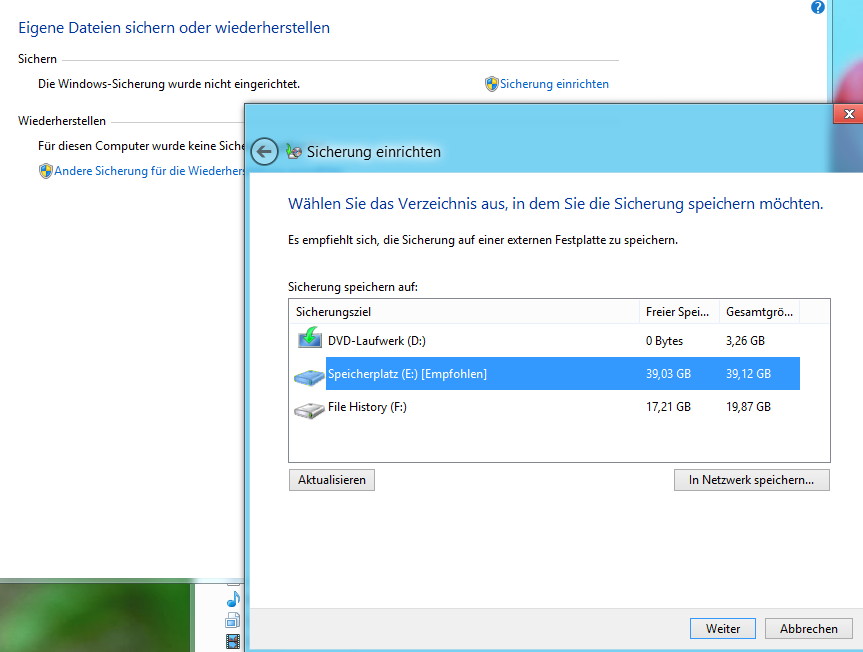Click the music note icon behind the wizard
This screenshot has height=652, width=863.
(x=233, y=599)
